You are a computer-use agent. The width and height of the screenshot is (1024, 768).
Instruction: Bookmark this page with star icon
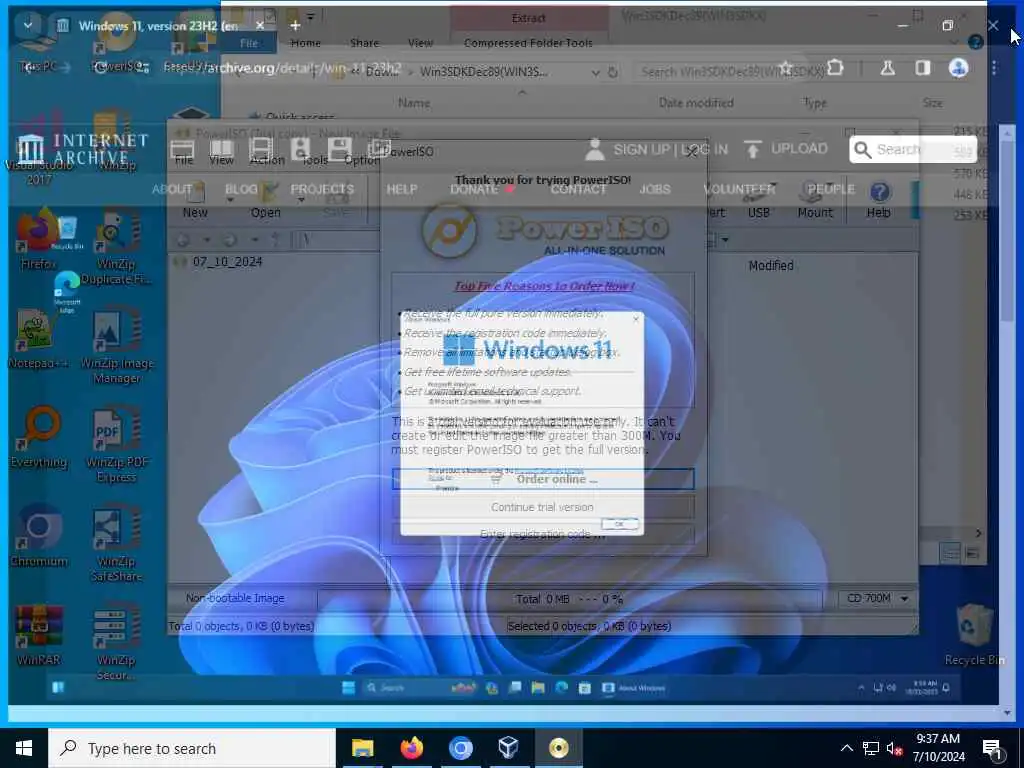click(786, 69)
